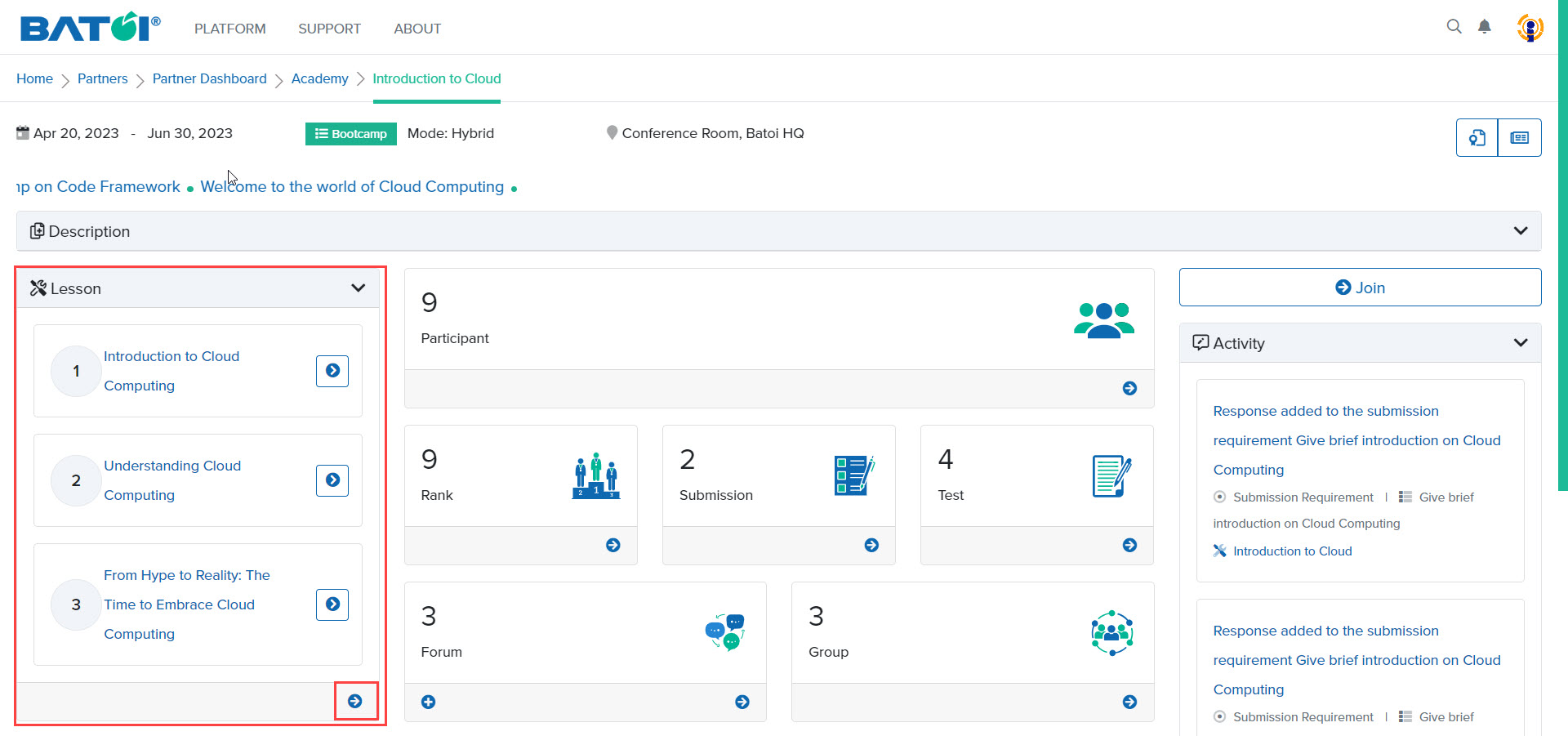Click the Description header text

pyautogui.click(x=89, y=231)
